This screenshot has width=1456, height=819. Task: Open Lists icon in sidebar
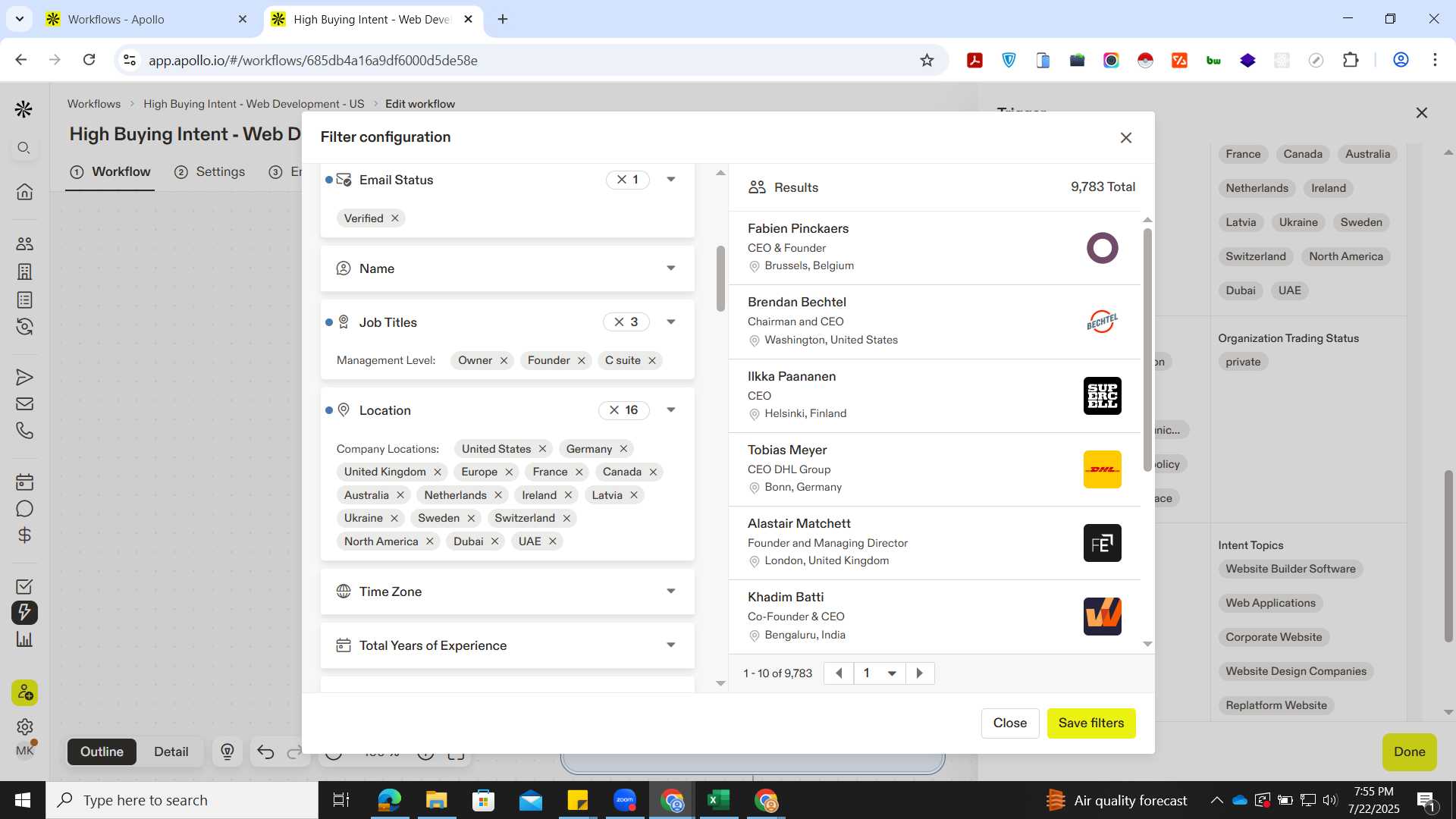pyautogui.click(x=24, y=300)
